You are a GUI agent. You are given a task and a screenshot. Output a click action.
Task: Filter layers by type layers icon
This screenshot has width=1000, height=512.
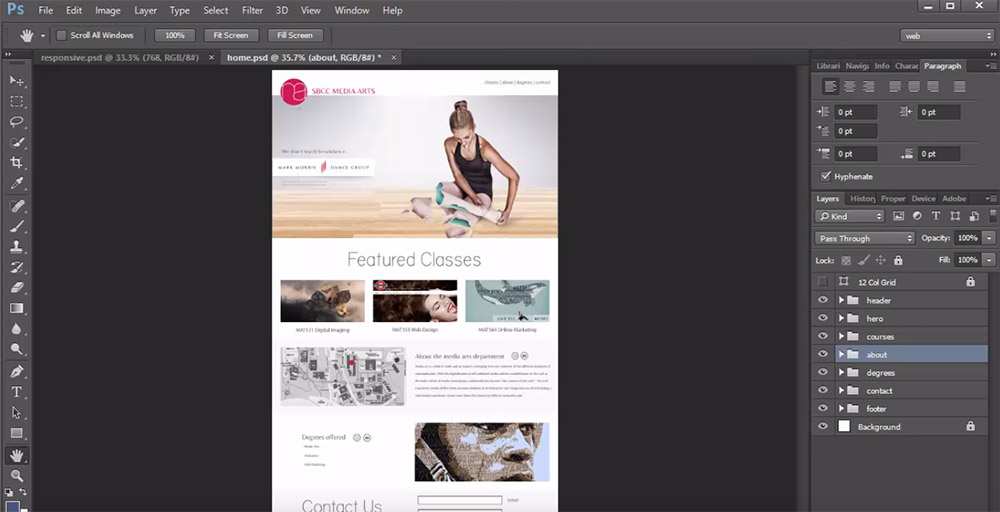(x=935, y=216)
